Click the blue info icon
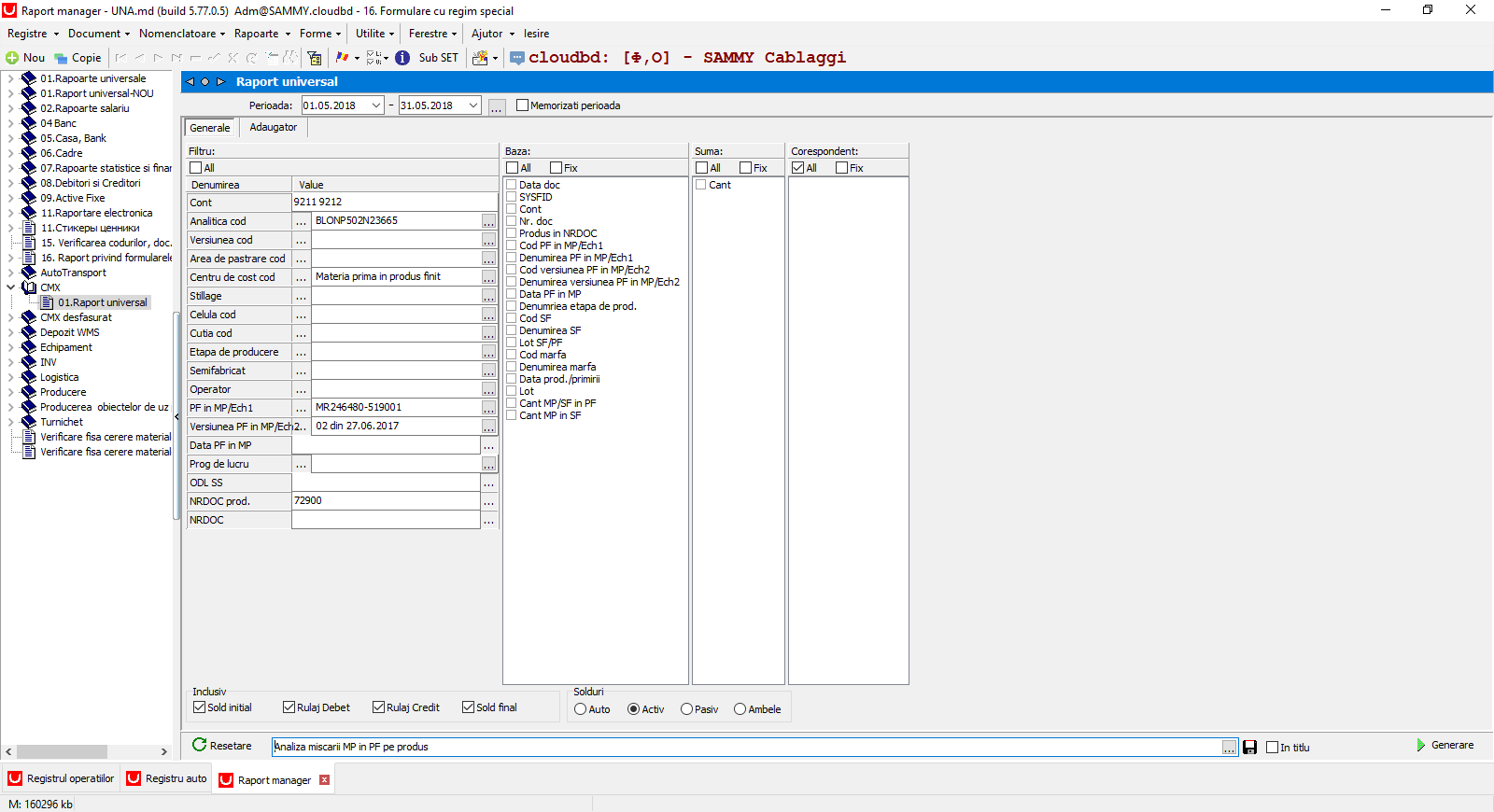 coord(402,58)
